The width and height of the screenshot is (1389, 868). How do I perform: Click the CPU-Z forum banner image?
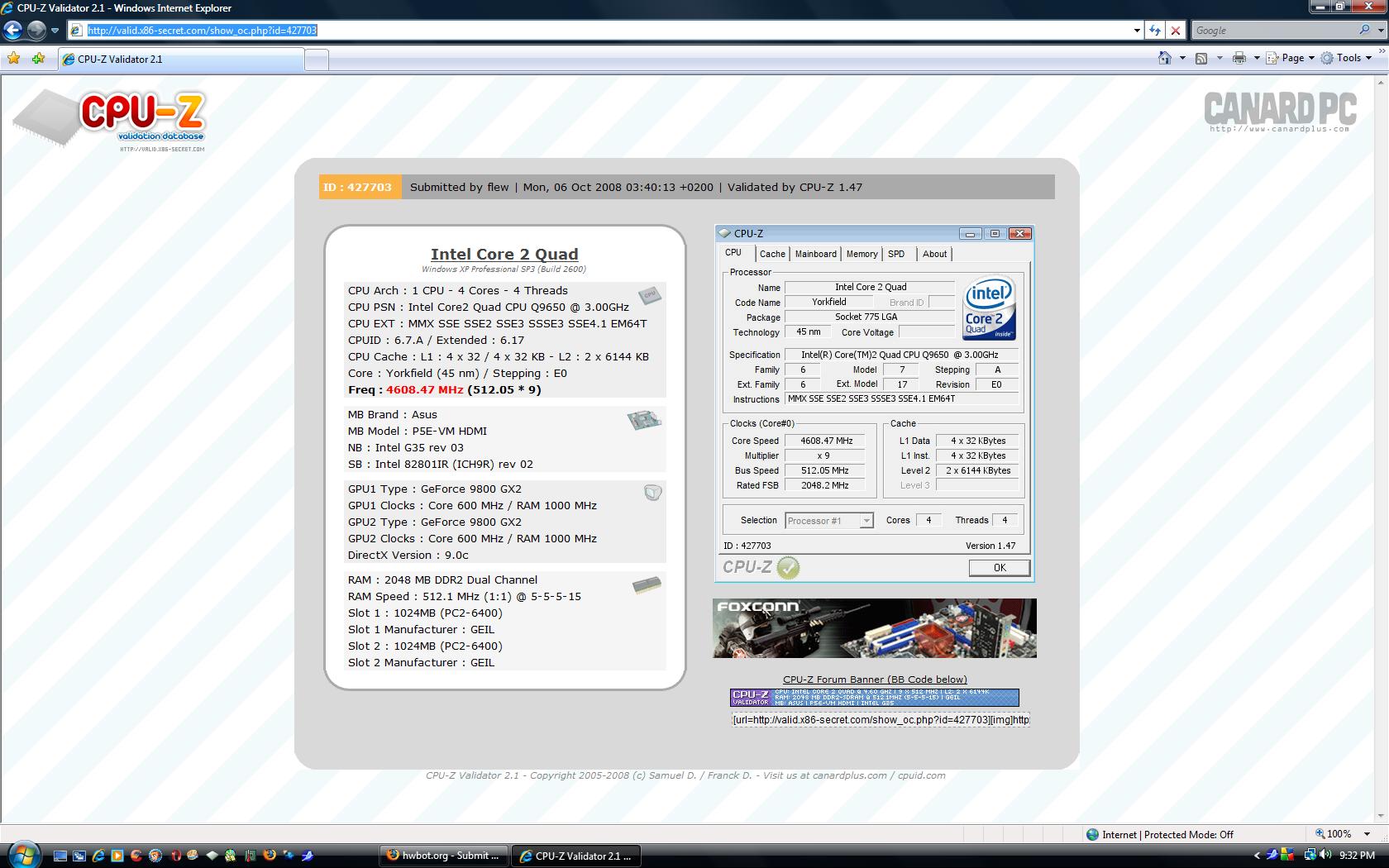[x=874, y=698]
